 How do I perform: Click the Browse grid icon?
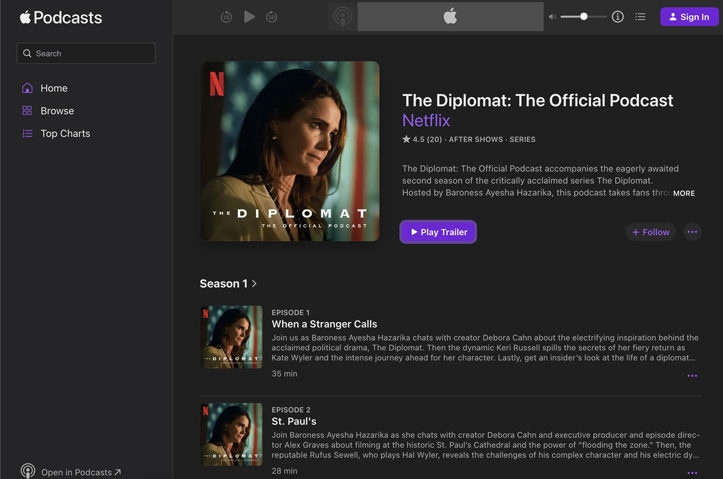(27, 111)
